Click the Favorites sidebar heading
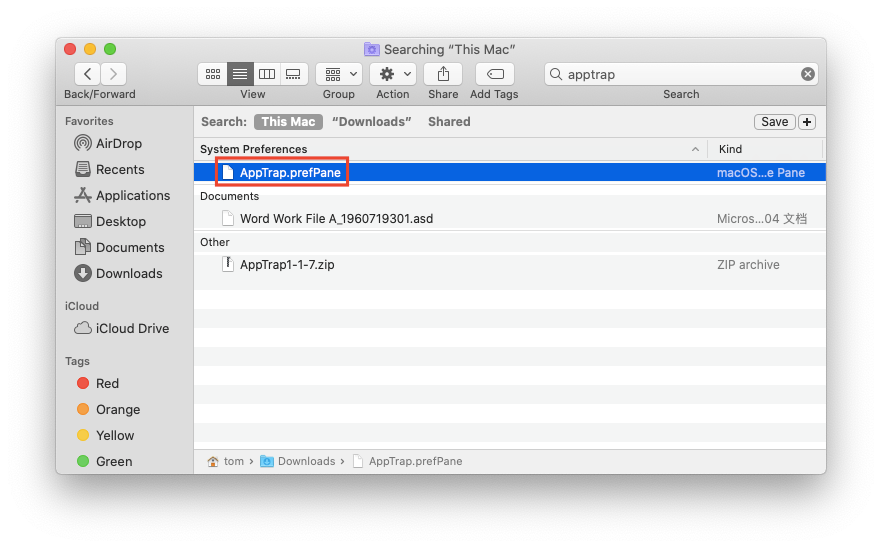Viewport: 882px width, 548px height. pyautogui.click(x=89, y=121)
